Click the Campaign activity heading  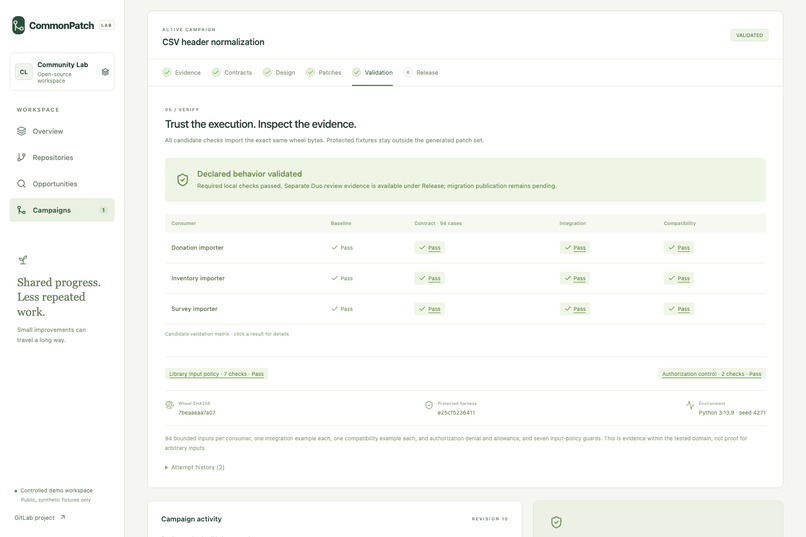191,519
